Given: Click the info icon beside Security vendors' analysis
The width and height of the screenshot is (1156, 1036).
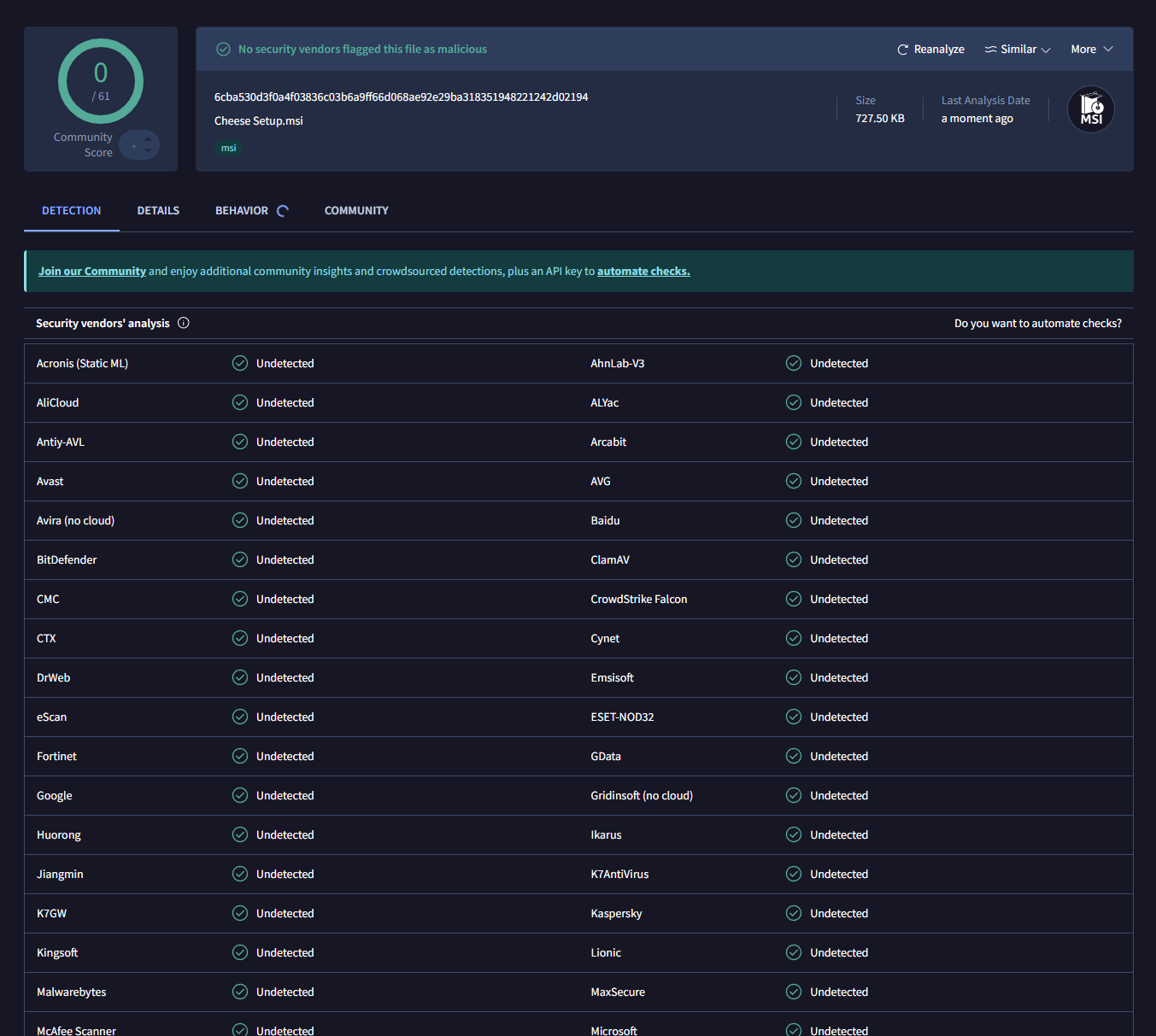Looking at the screenshot, I should click(184, 323).
